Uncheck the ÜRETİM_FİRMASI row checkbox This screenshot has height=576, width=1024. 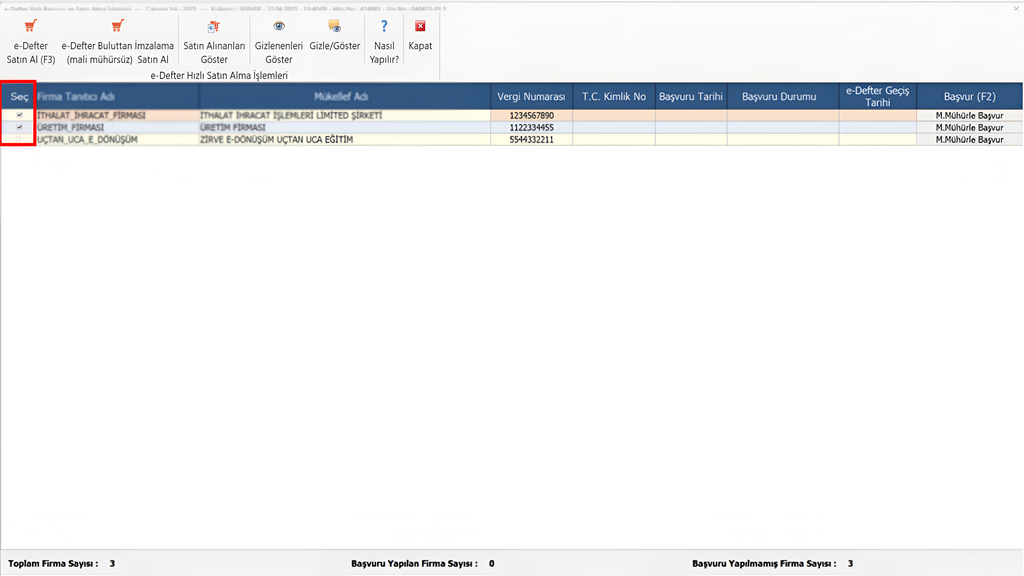tap(20, 127)
